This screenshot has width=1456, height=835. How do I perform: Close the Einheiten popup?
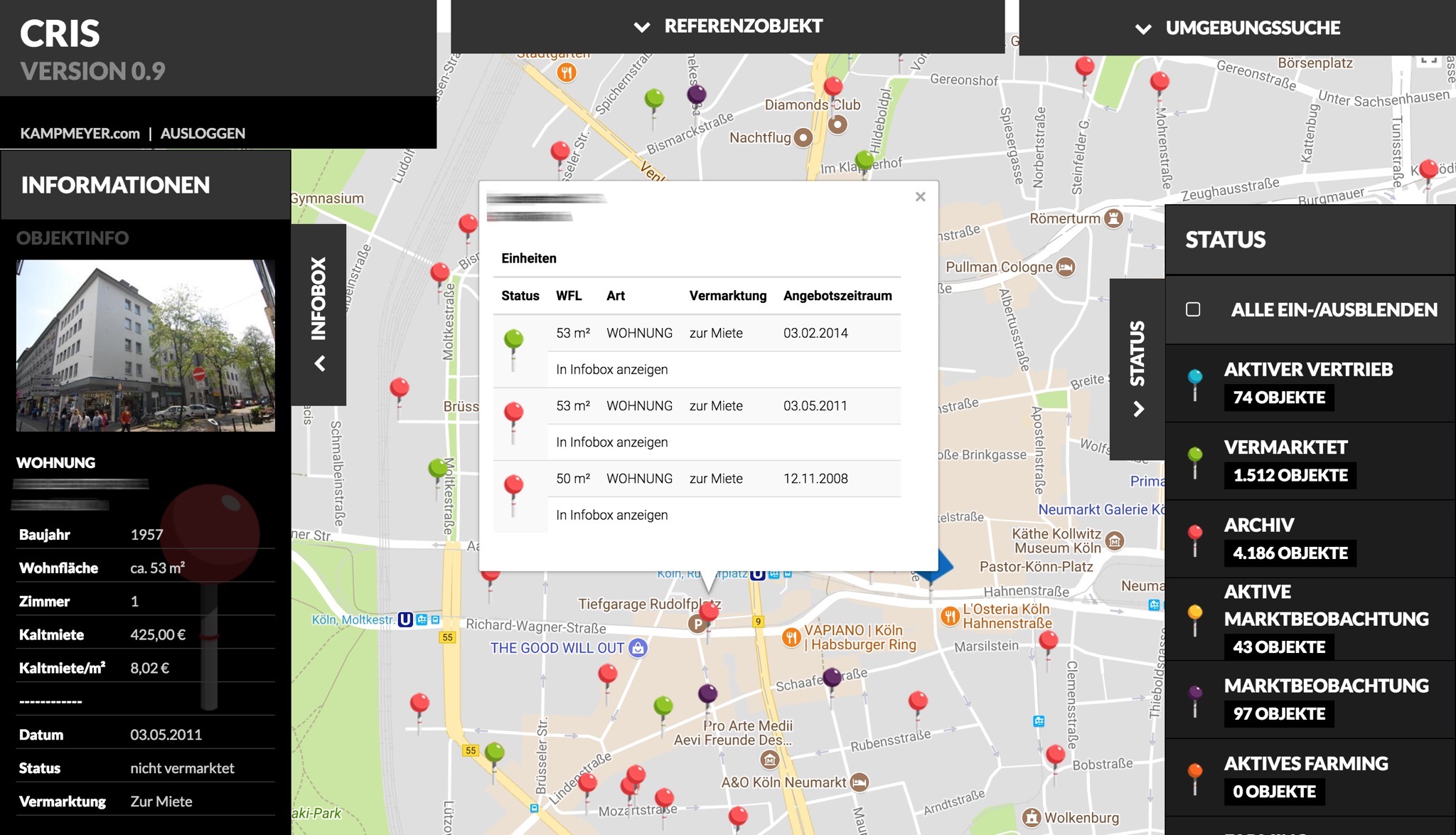(x=920, y=197)
